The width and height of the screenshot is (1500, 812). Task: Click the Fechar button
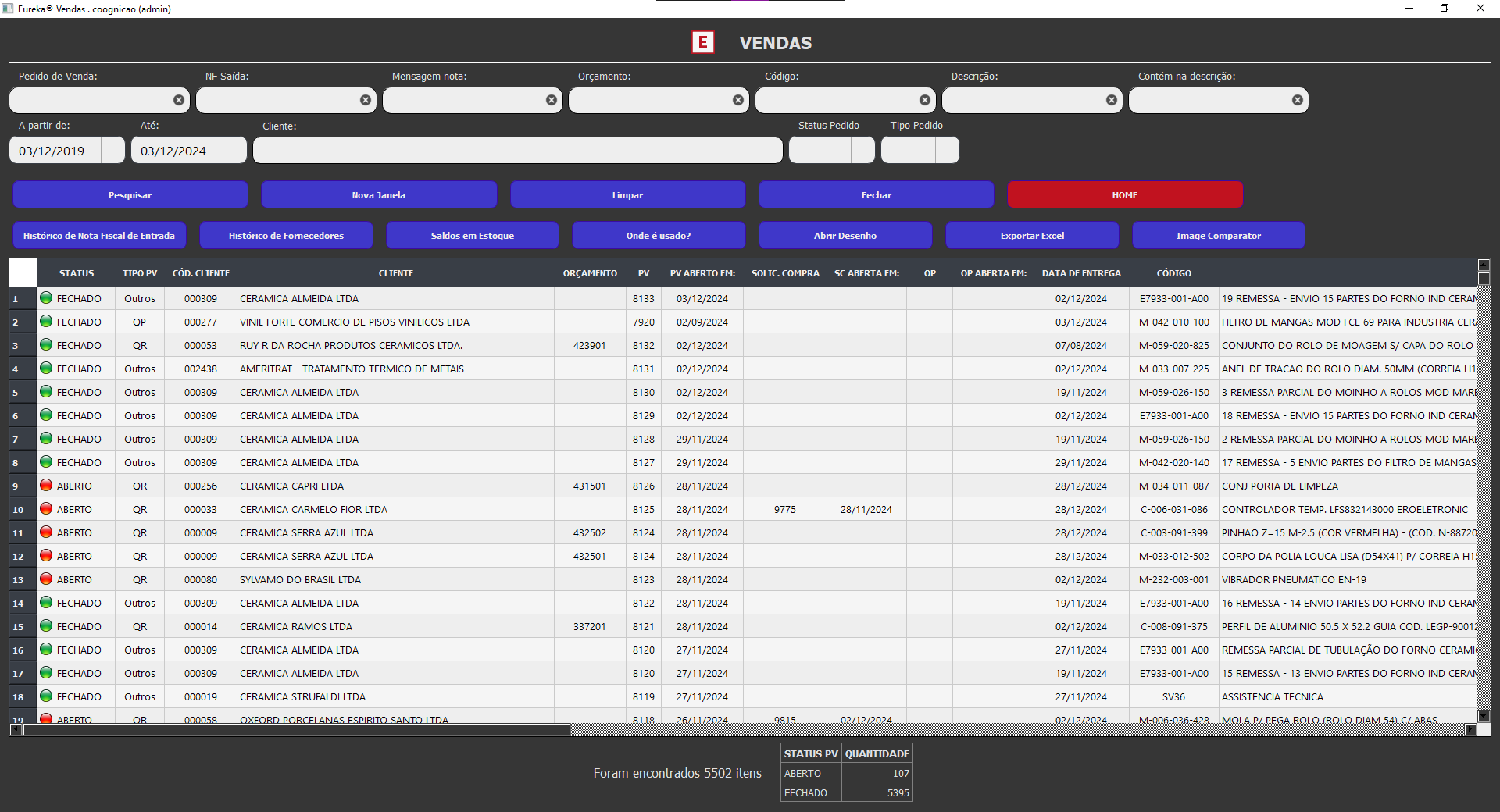pyautogui.click(x=877, y=194)
